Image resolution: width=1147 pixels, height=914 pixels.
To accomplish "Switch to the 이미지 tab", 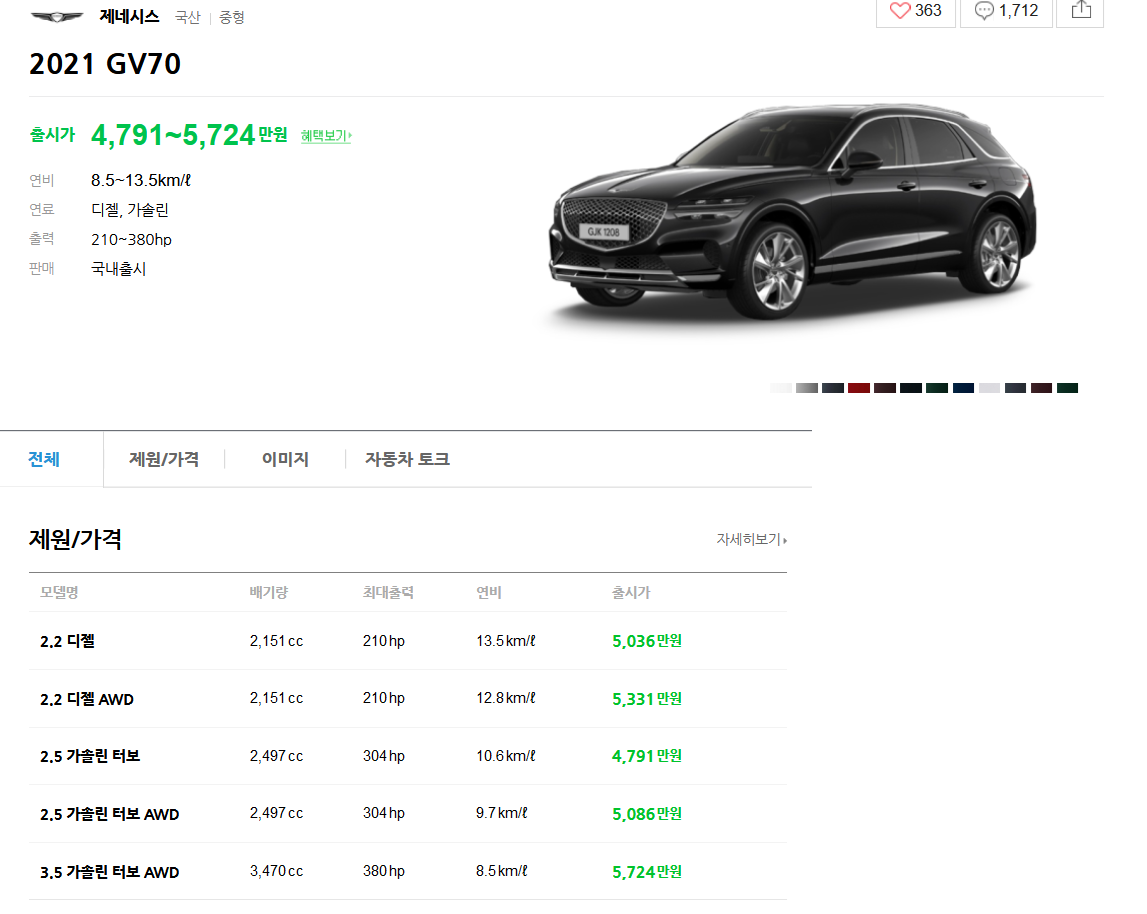I will point(285,459).
